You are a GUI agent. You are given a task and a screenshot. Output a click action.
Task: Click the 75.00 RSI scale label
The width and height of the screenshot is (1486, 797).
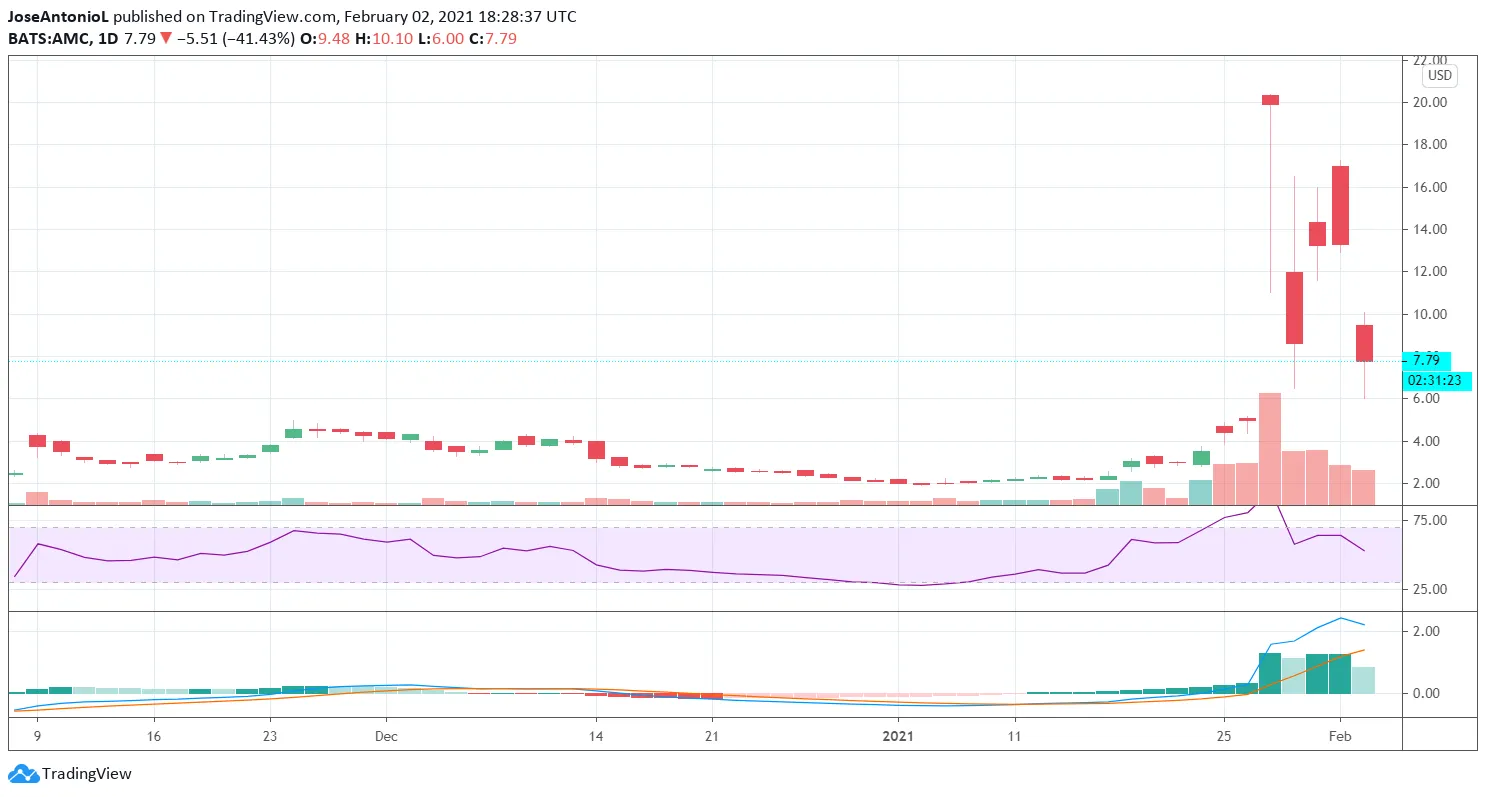tap(1431, 521)
